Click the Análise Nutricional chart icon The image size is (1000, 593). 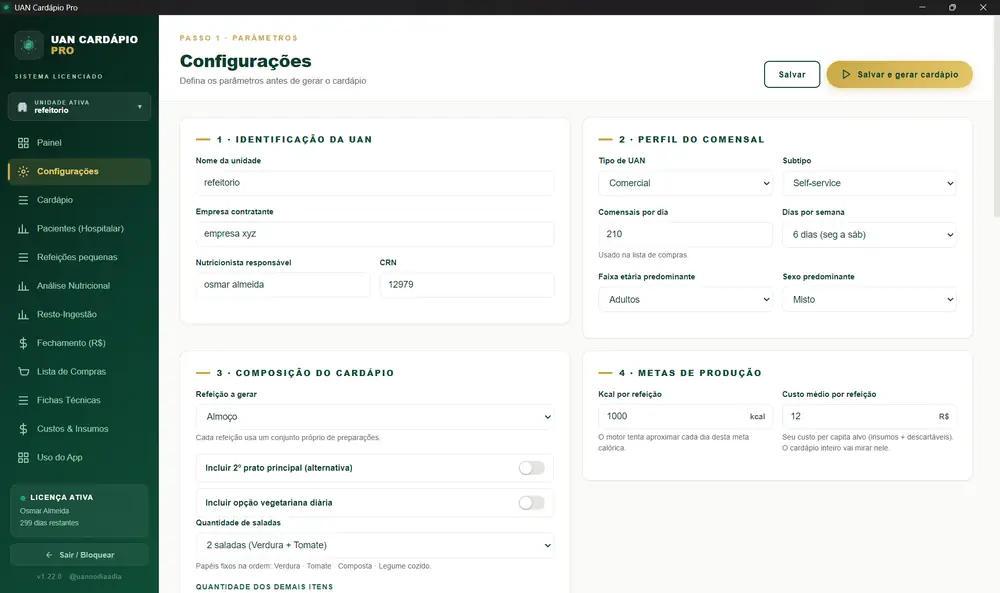click(x=24, y=286)
